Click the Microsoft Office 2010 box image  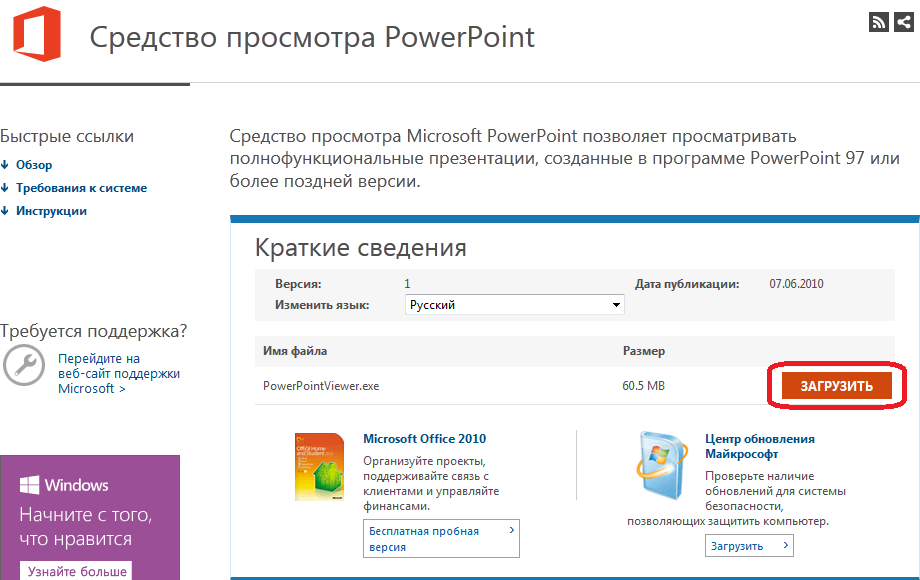[x=320, y=466]
